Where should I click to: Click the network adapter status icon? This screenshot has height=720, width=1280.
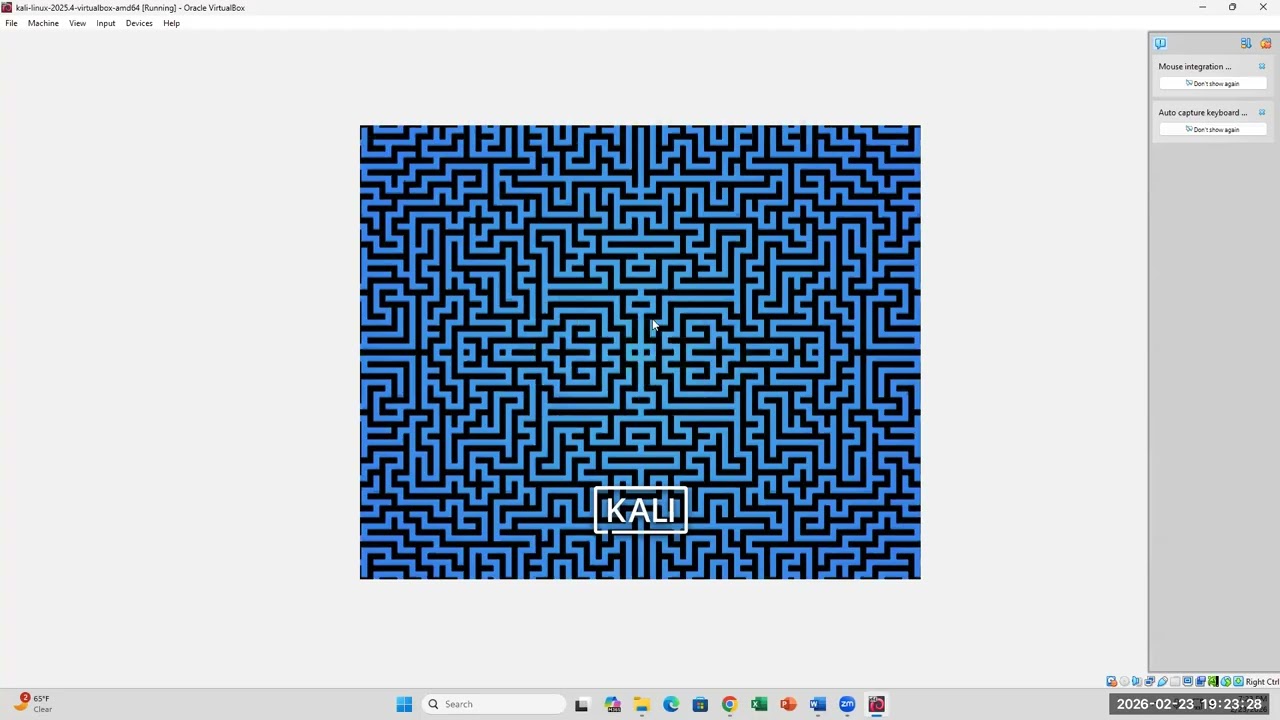[1149, 681]
